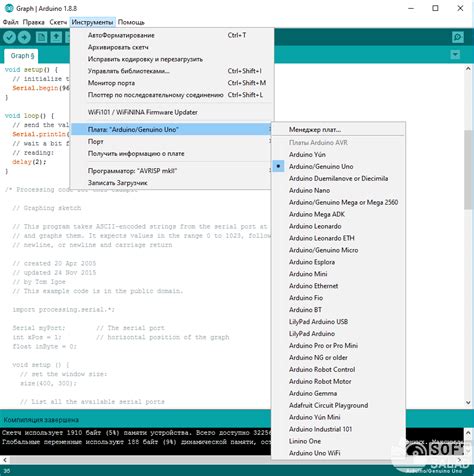Choose АвтоФорматирование from the menu
The image size is (474, 476).
click(172, 35)
